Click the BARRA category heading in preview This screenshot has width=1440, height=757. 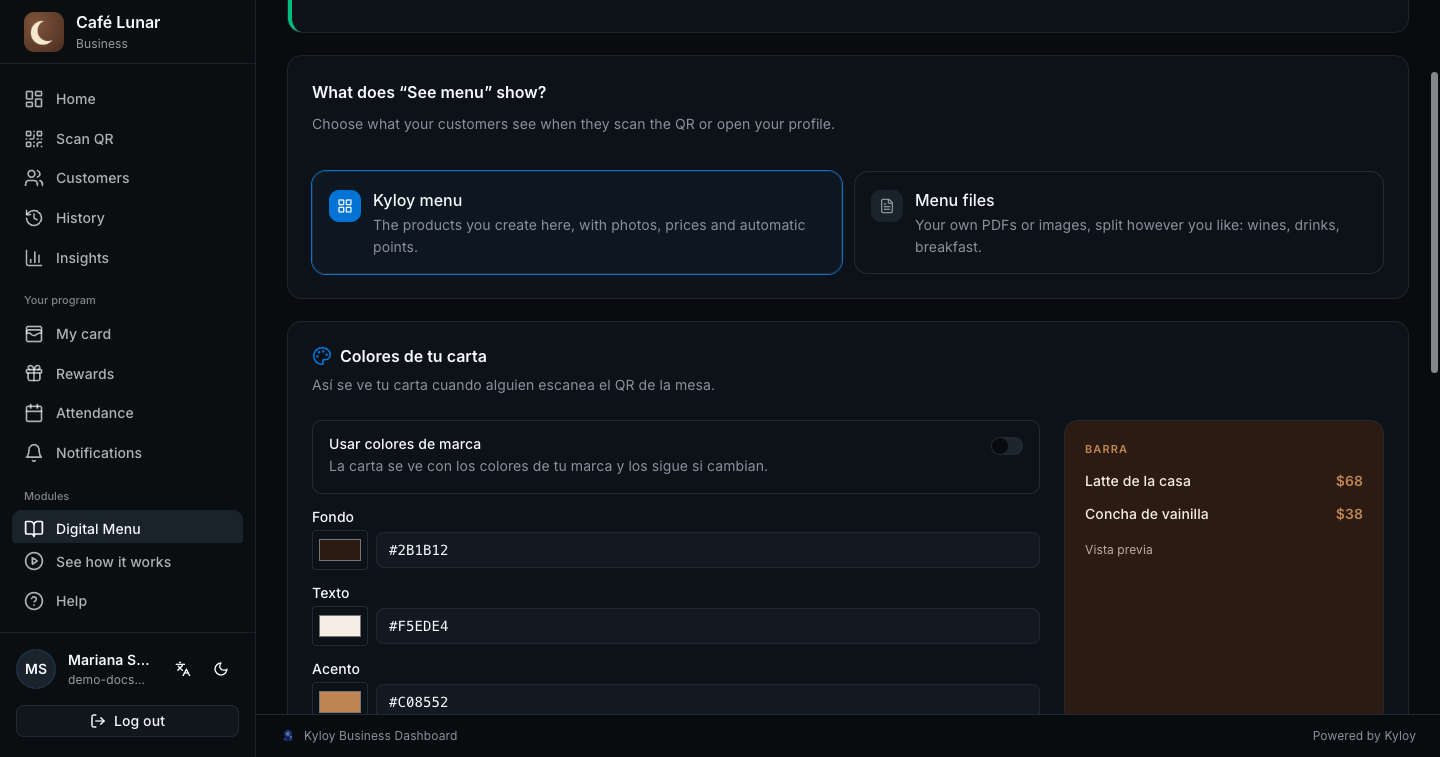pyautogui.click(x=1106, y=449)
